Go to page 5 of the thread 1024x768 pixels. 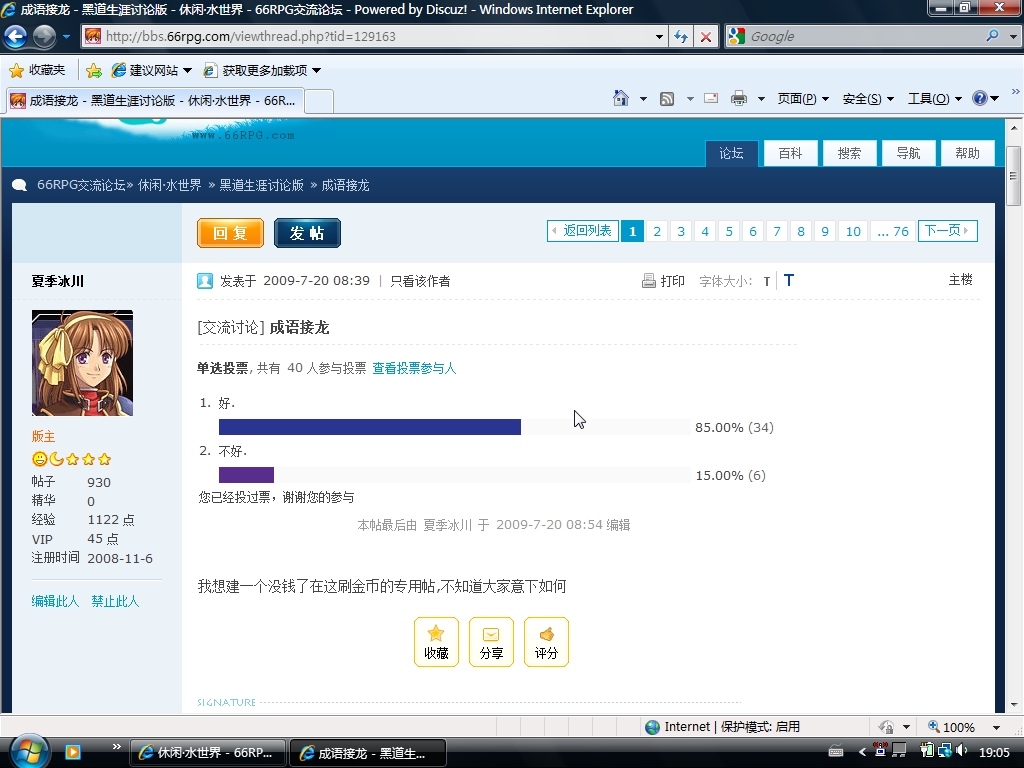click(x=729, y=231)
